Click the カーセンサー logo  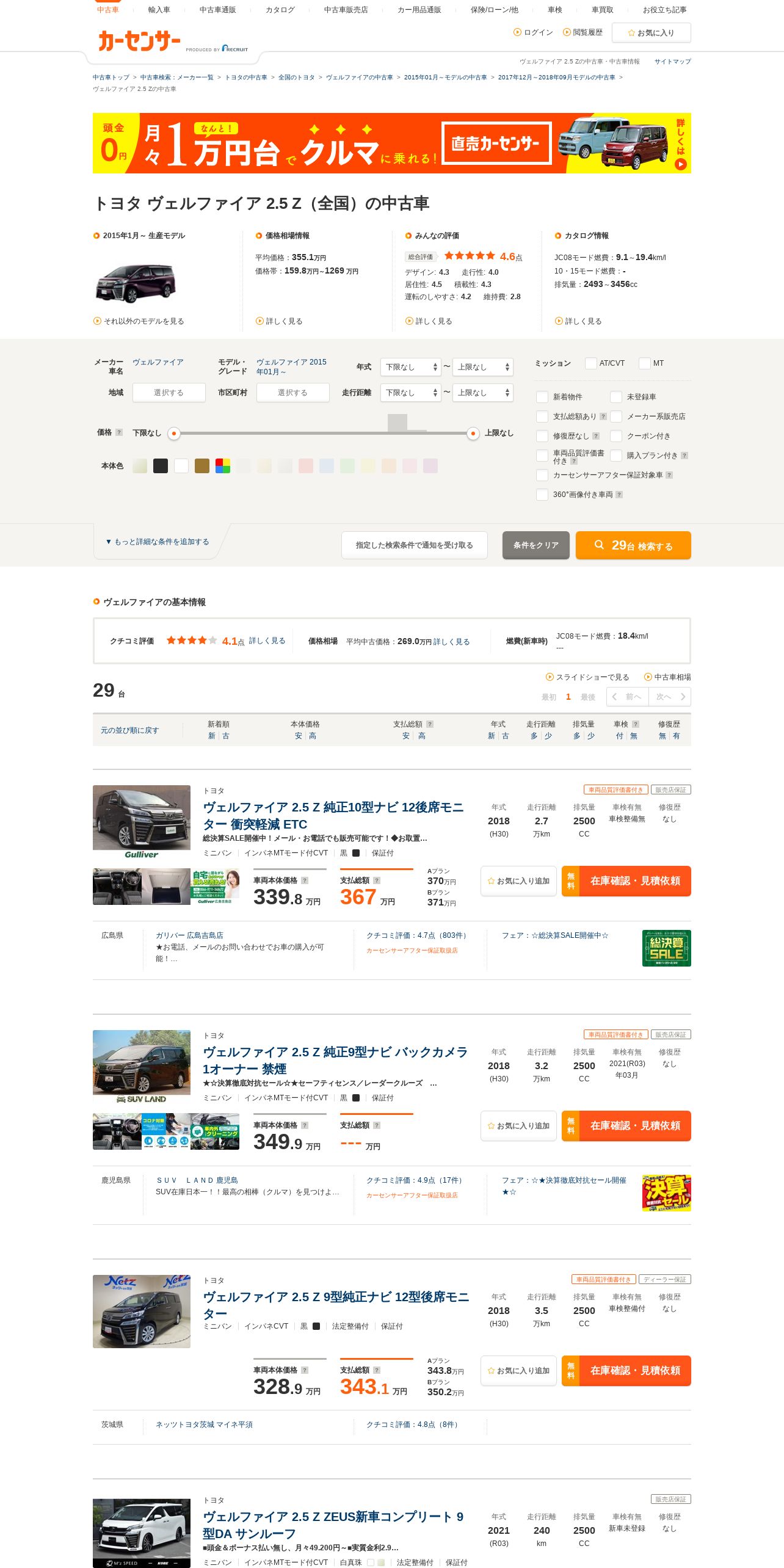139,41
